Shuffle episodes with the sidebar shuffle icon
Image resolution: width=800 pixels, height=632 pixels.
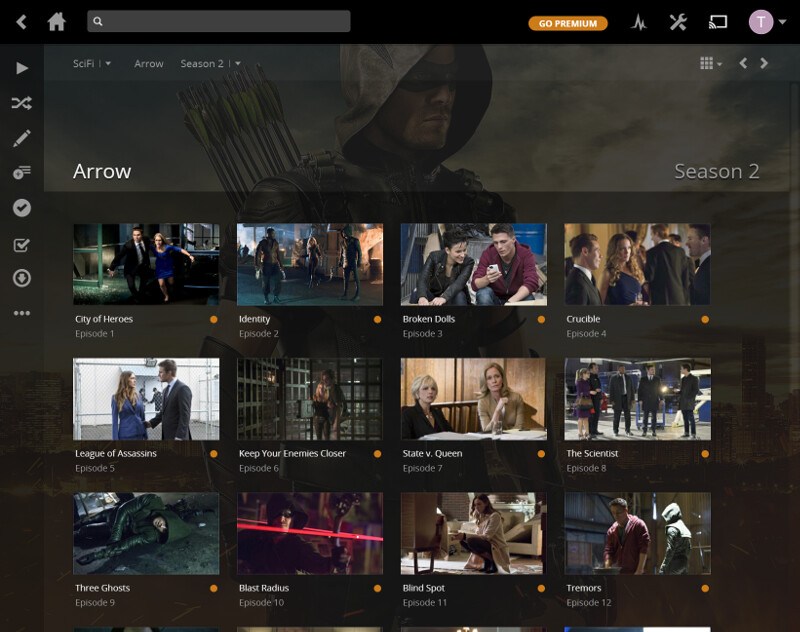click(22, 103)
